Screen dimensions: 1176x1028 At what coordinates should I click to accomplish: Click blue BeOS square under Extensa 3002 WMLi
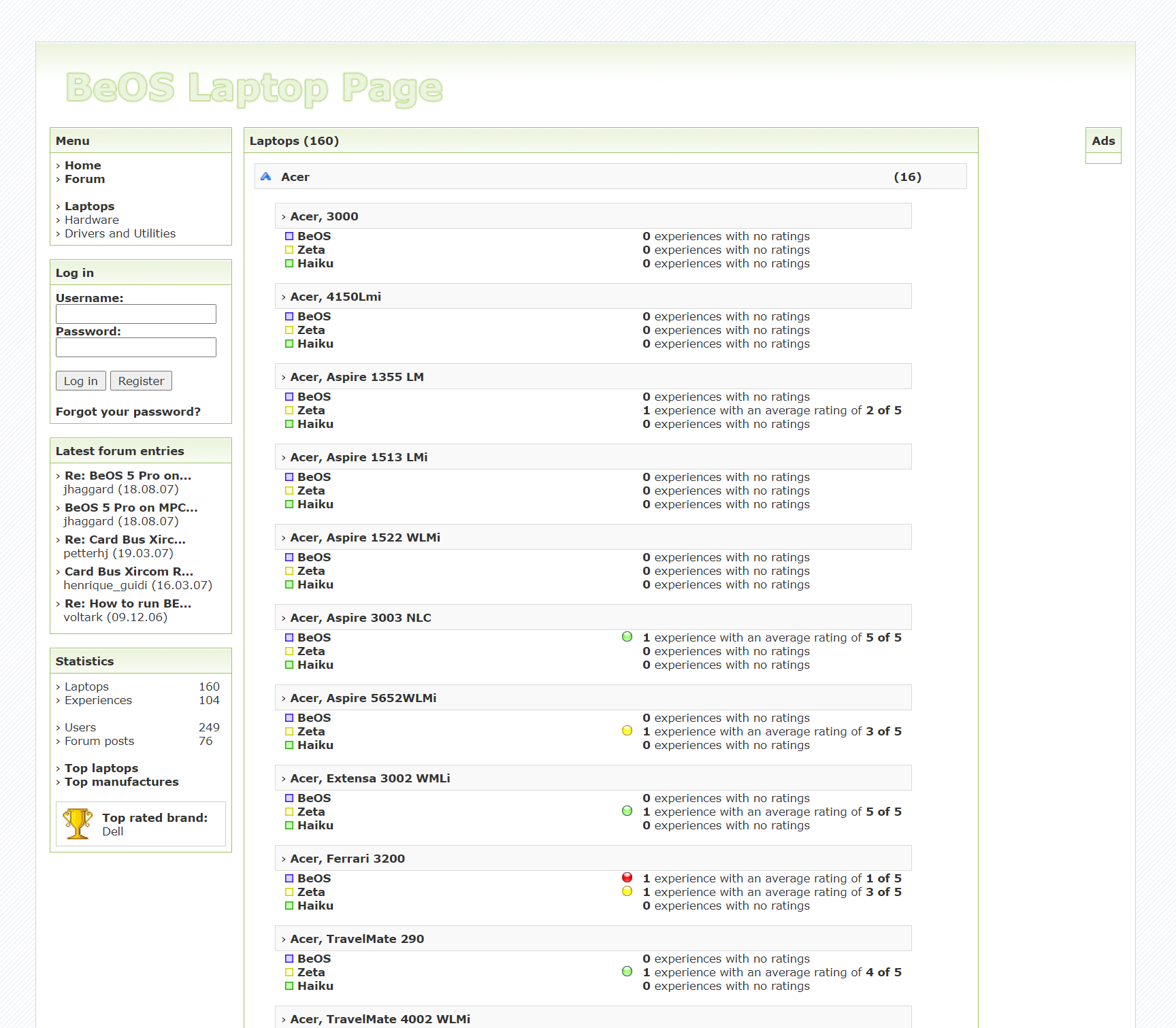point(289,798)
